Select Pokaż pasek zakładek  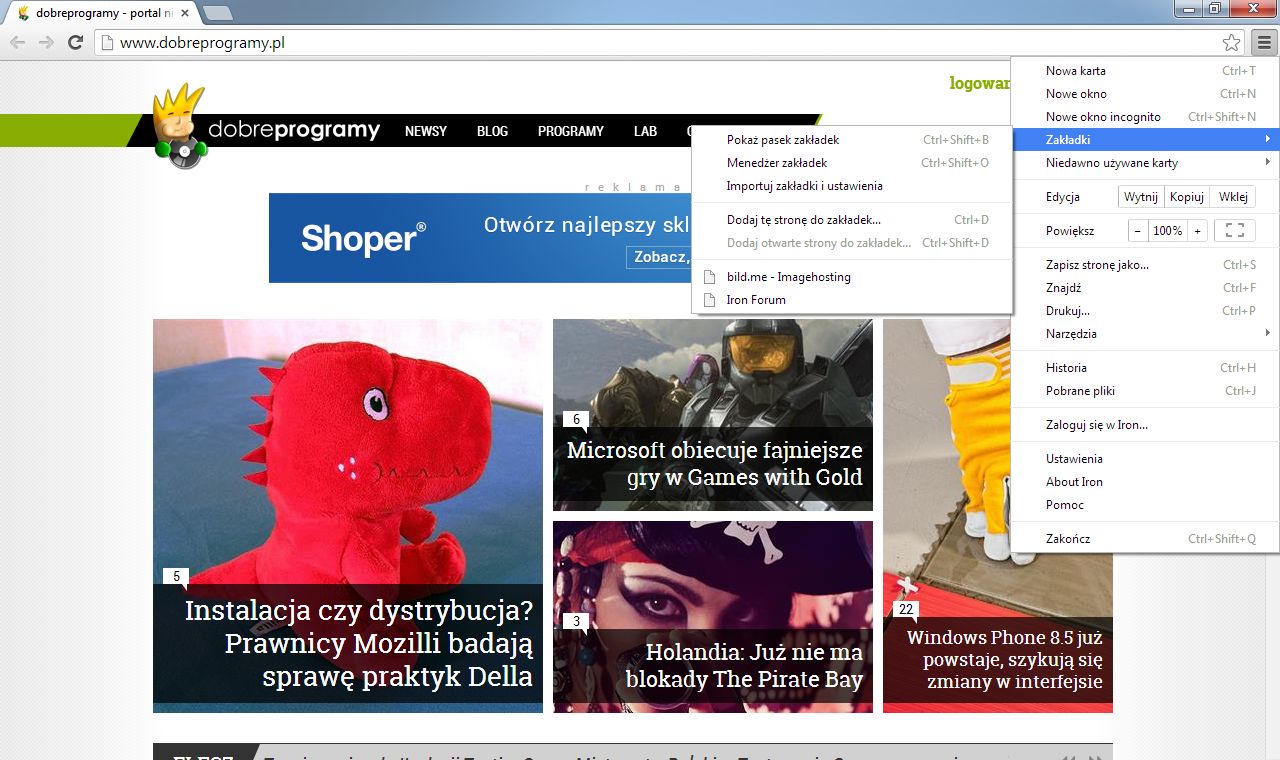(852, 140)
